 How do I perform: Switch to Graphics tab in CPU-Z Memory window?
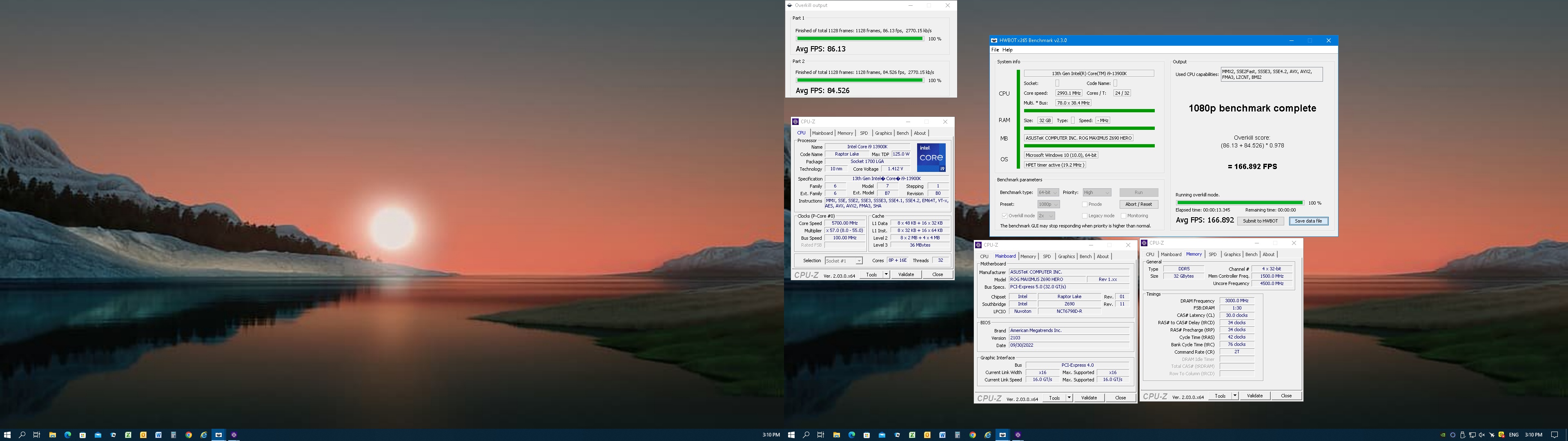click(x=1232, y=255)
